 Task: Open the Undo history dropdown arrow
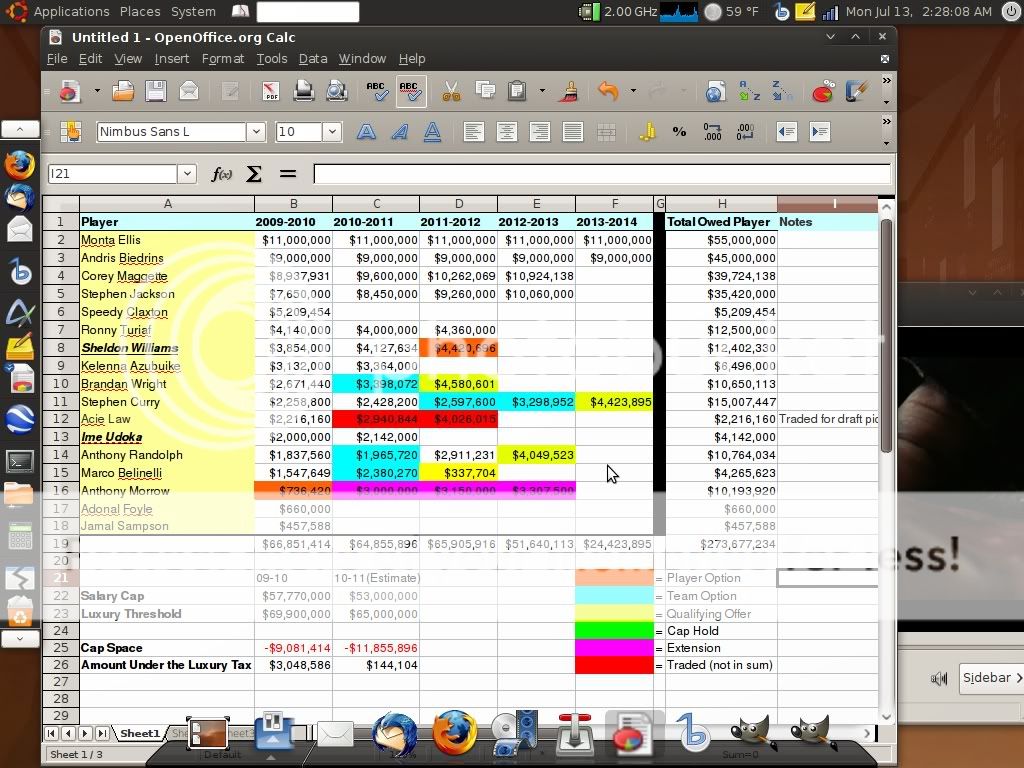coord(633,91)
